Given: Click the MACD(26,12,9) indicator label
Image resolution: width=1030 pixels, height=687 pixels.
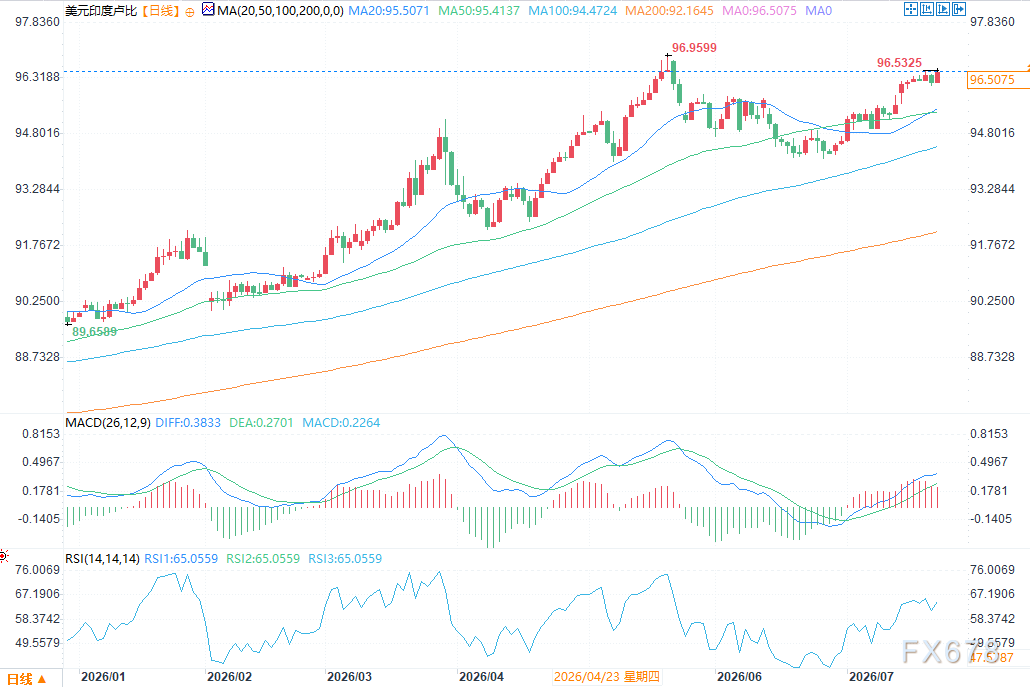Looking at the screenshot, I should 108,422.
